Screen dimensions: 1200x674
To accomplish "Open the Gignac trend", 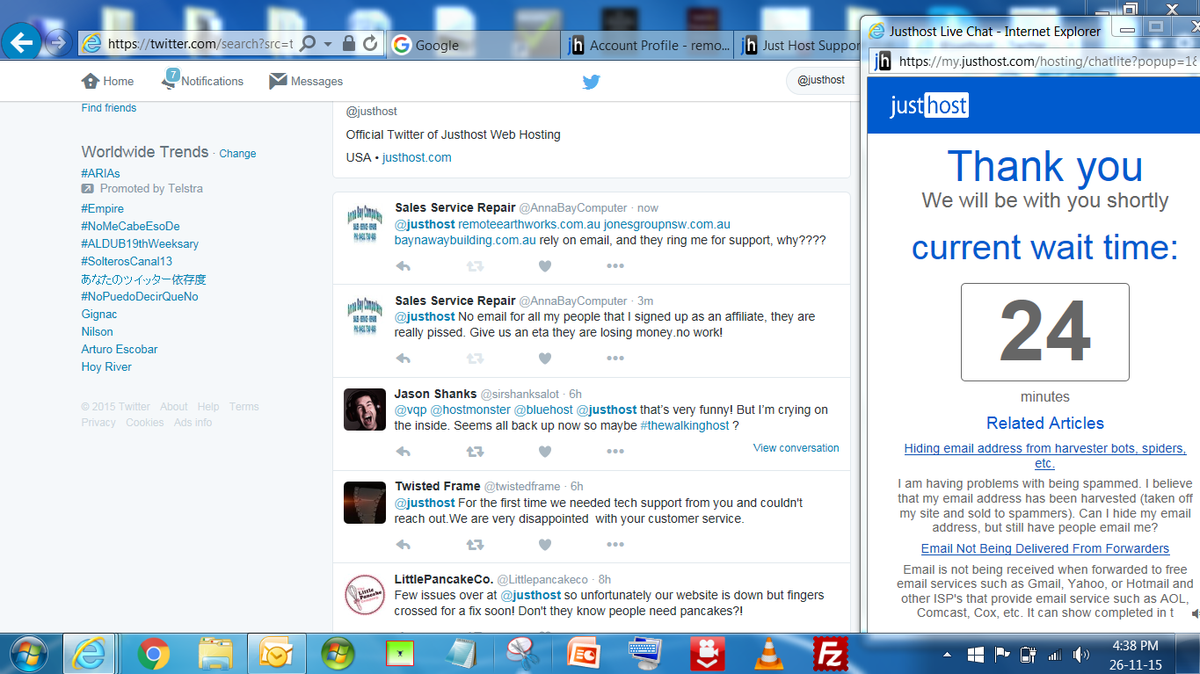I will tap(99, 314).
